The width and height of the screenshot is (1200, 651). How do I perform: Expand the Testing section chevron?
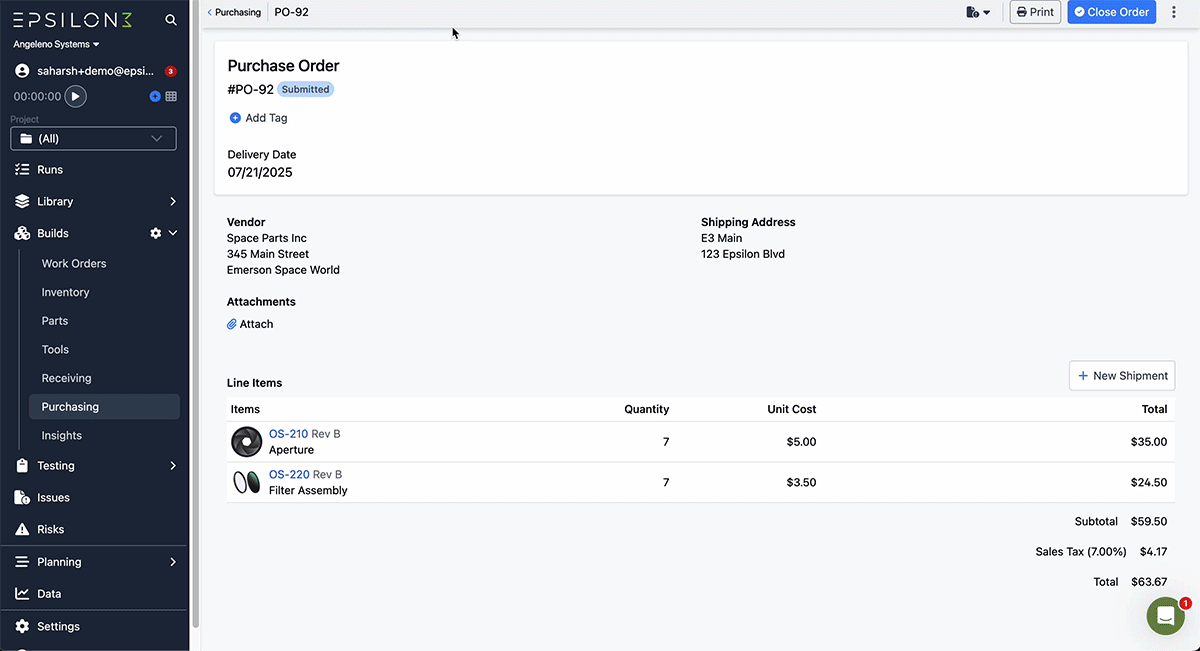pos(173,466)
